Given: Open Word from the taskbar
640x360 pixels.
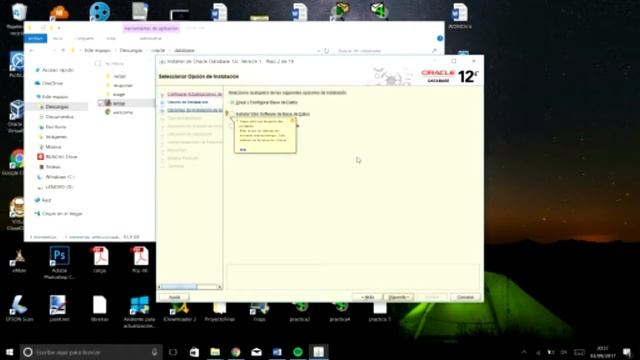Looking at the screenshot, I should click(277, 352).
